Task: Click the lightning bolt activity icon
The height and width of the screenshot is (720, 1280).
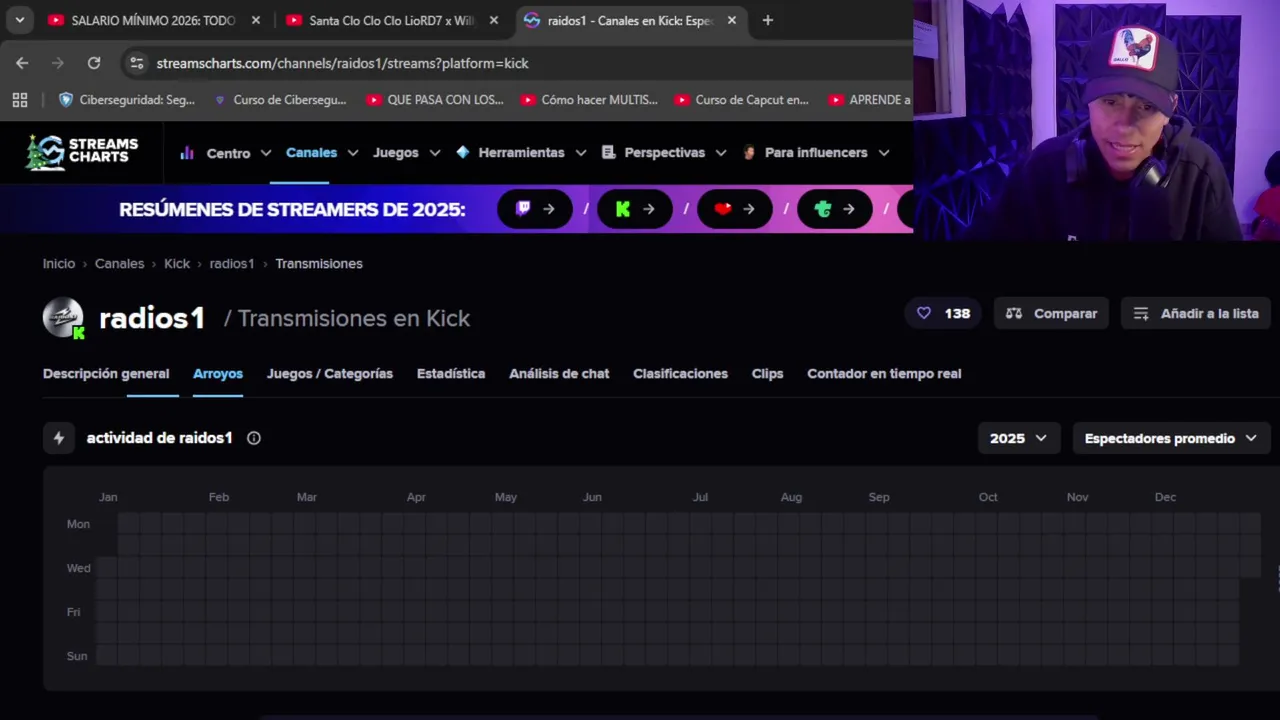Action: click(59, 438)
